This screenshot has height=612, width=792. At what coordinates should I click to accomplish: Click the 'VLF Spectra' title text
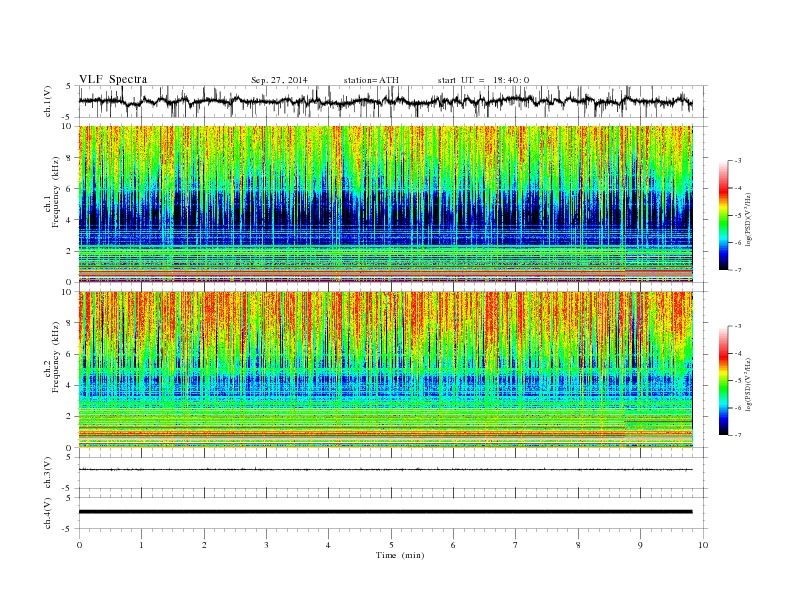[113, 79]
